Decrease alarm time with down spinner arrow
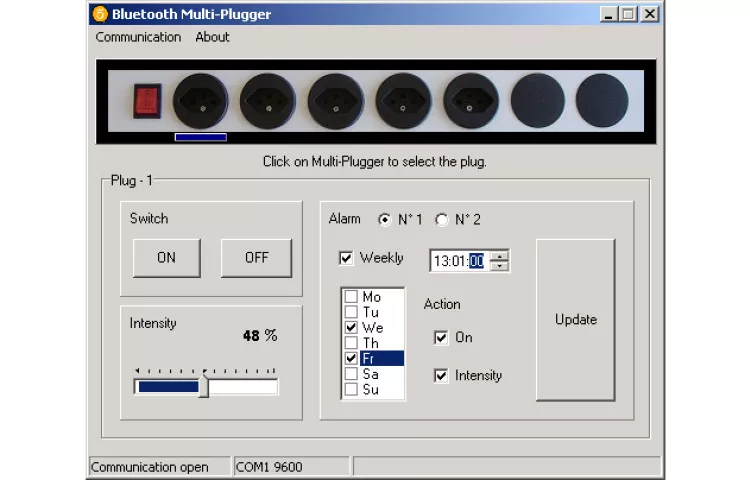The width and height of the screenshot is (750, 480). tap(500, 266)
